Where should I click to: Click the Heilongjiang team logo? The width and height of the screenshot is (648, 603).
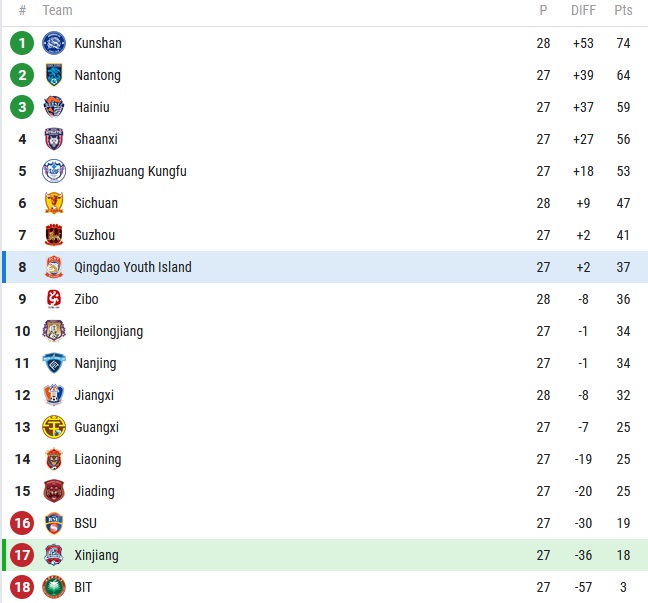tap(54, 331)
